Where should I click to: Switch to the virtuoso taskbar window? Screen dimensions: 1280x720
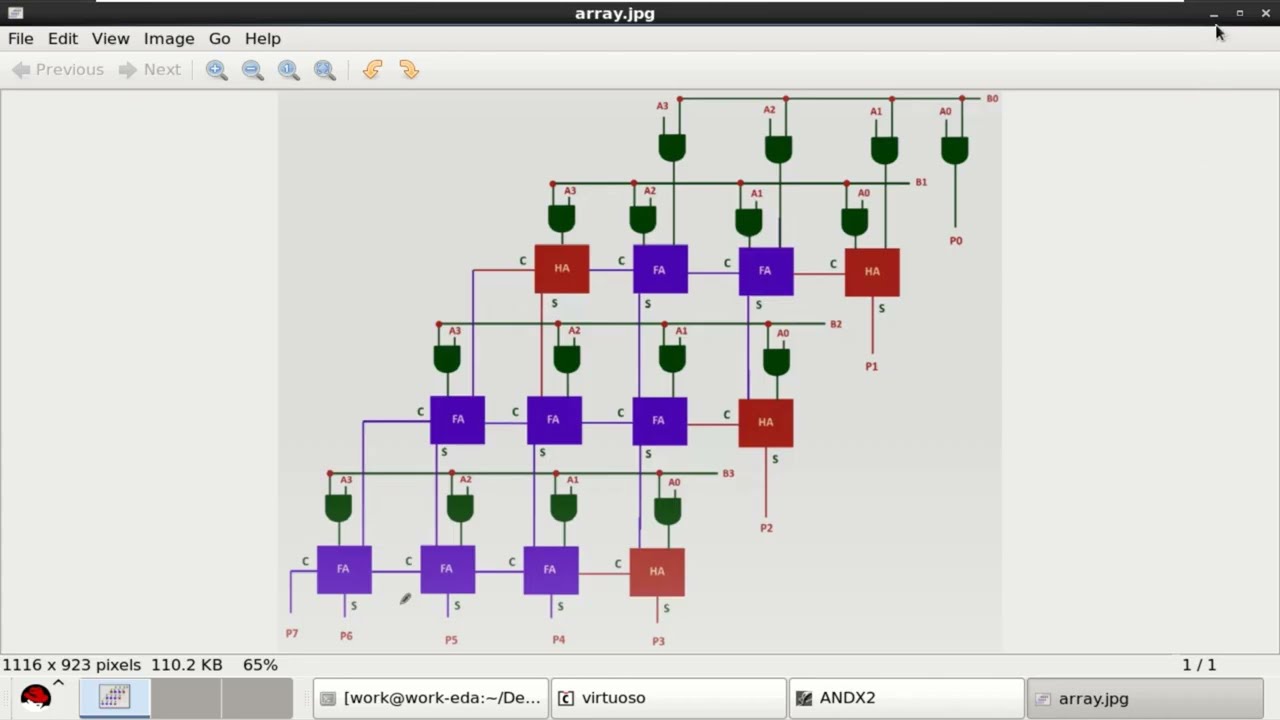[669, 698]
